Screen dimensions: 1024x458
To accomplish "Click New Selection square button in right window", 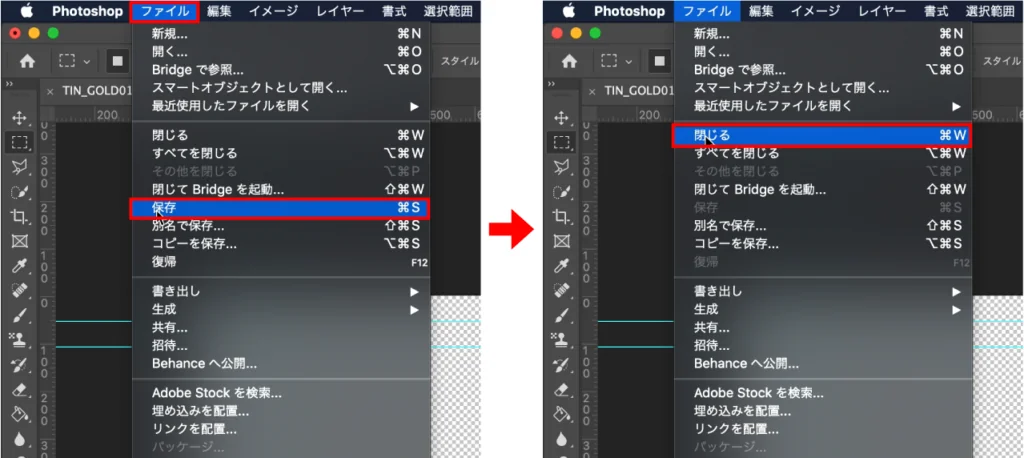I will click(660, 61).
